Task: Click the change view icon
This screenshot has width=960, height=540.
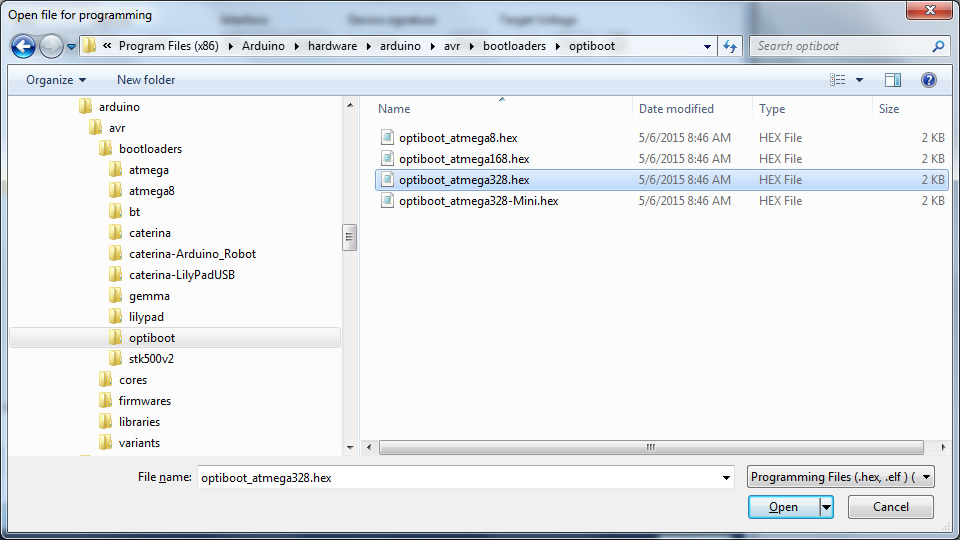Action: click(837, 80)
